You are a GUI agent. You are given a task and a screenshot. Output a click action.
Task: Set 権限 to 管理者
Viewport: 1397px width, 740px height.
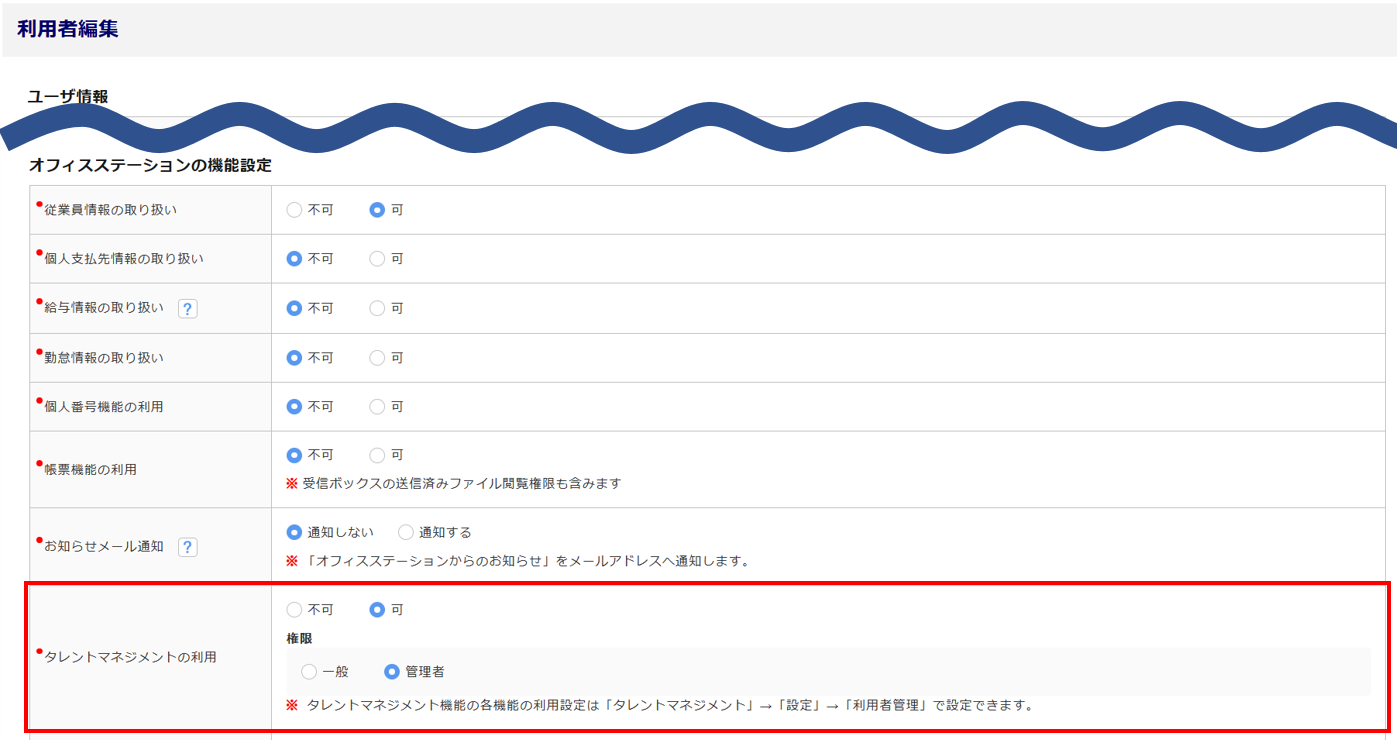392,672
